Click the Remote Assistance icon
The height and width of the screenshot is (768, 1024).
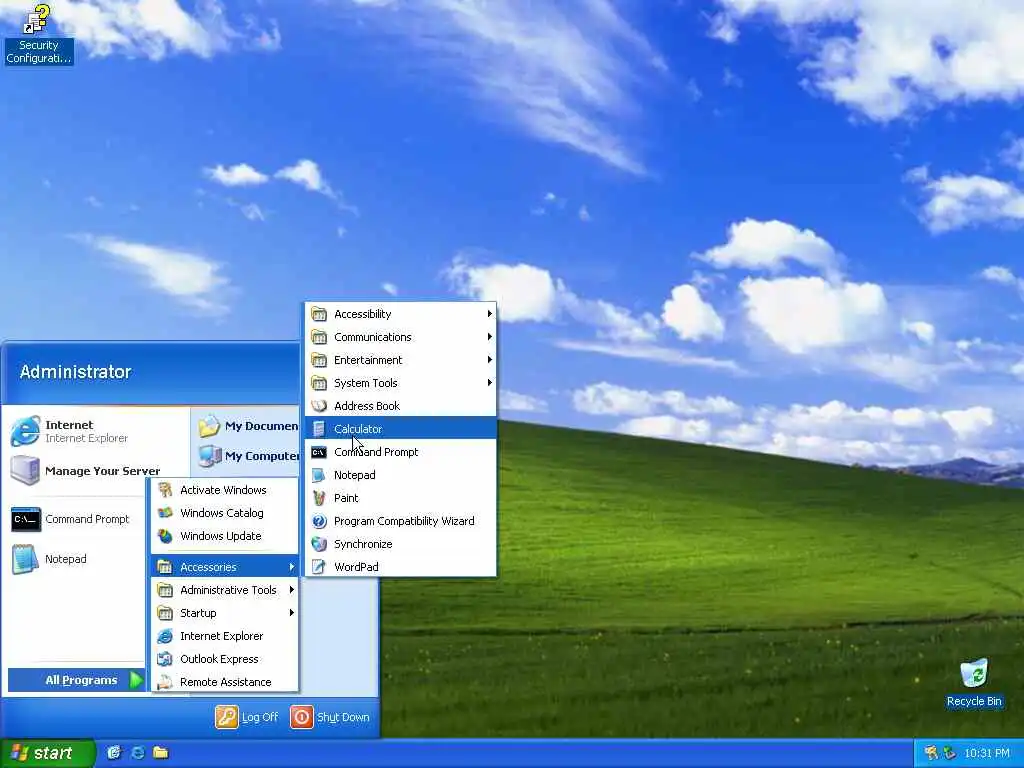165,682
